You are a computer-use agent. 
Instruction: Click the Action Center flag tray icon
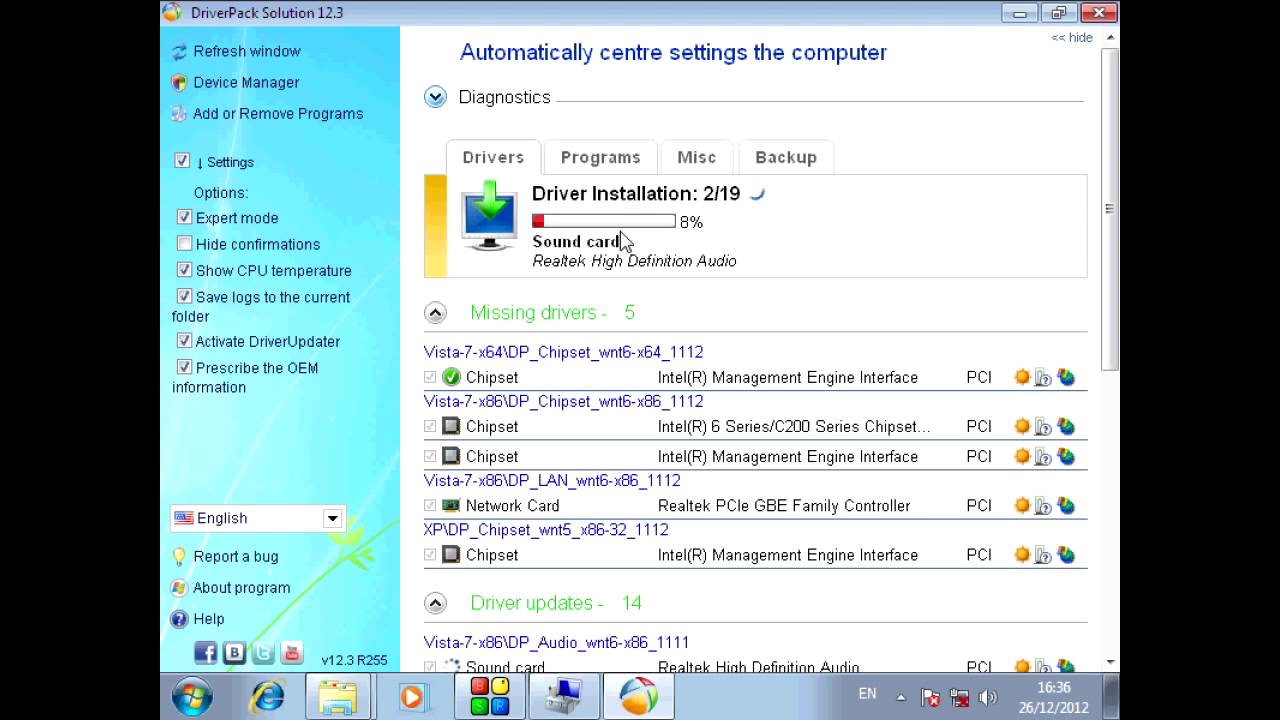pos(930,698)
